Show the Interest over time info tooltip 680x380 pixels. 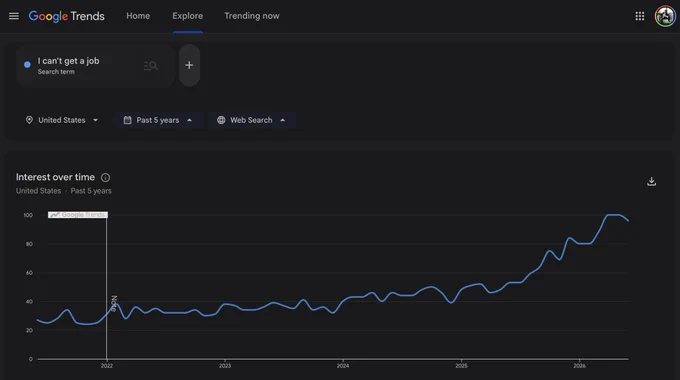[105, 177]
